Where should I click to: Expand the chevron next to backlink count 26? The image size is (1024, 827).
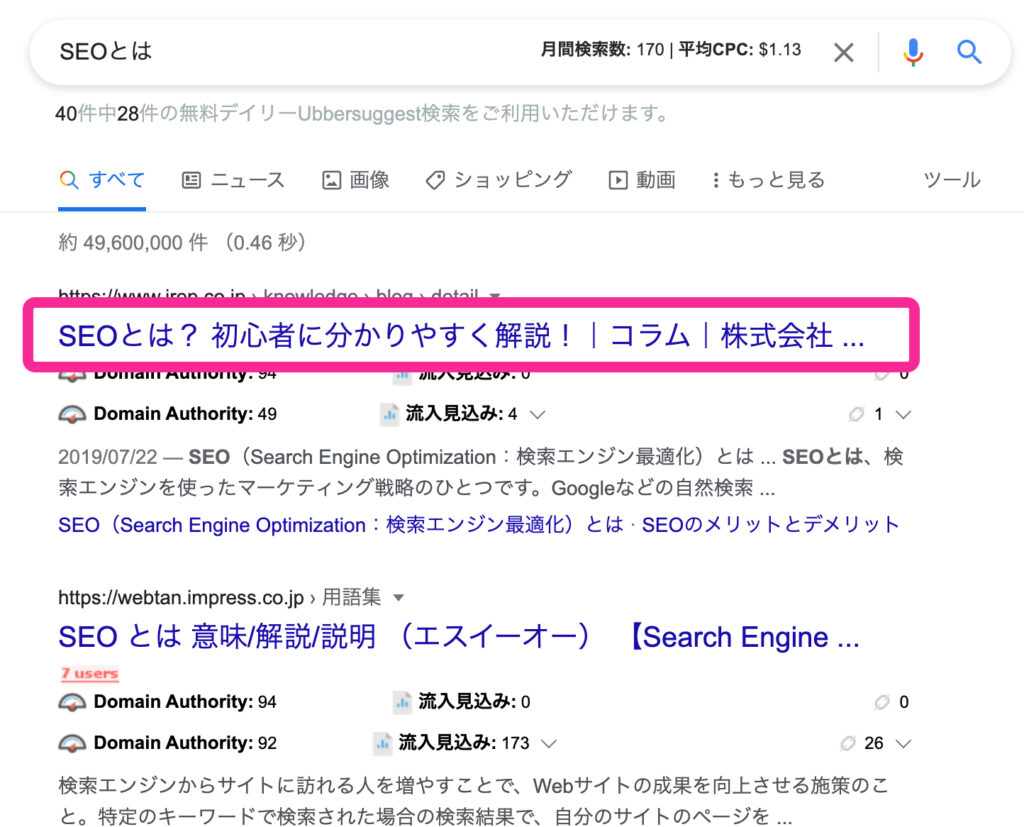[x=903, y=743]
